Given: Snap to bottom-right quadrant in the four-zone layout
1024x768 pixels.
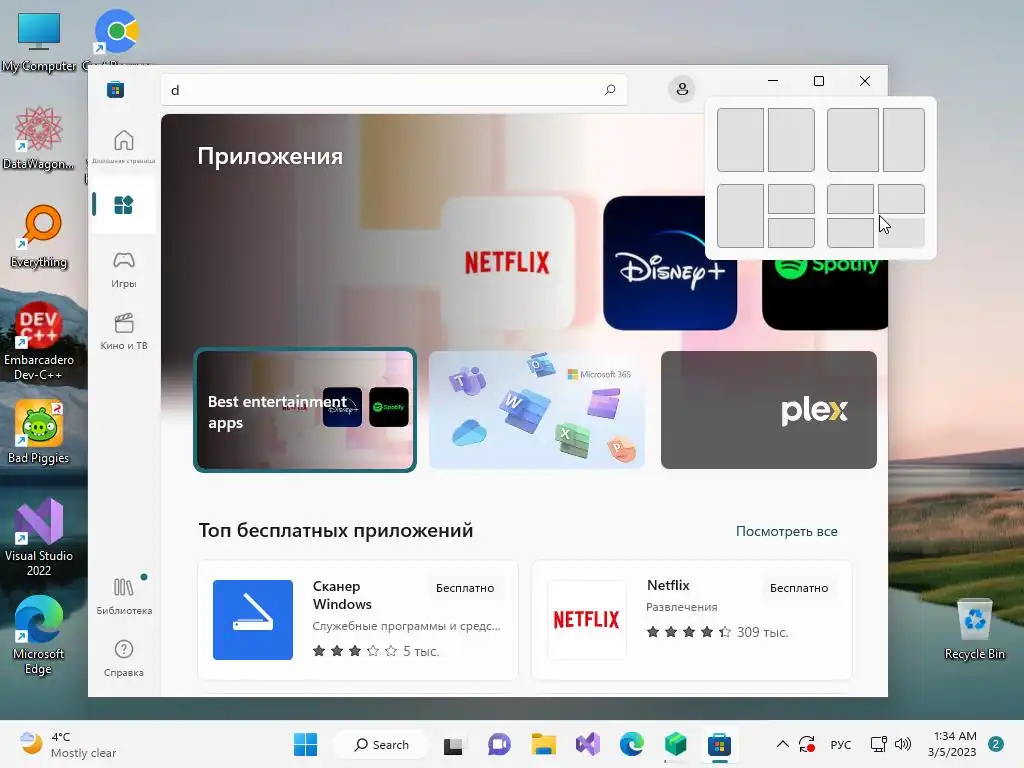Looking at the screenshot, I should (901, 232).
